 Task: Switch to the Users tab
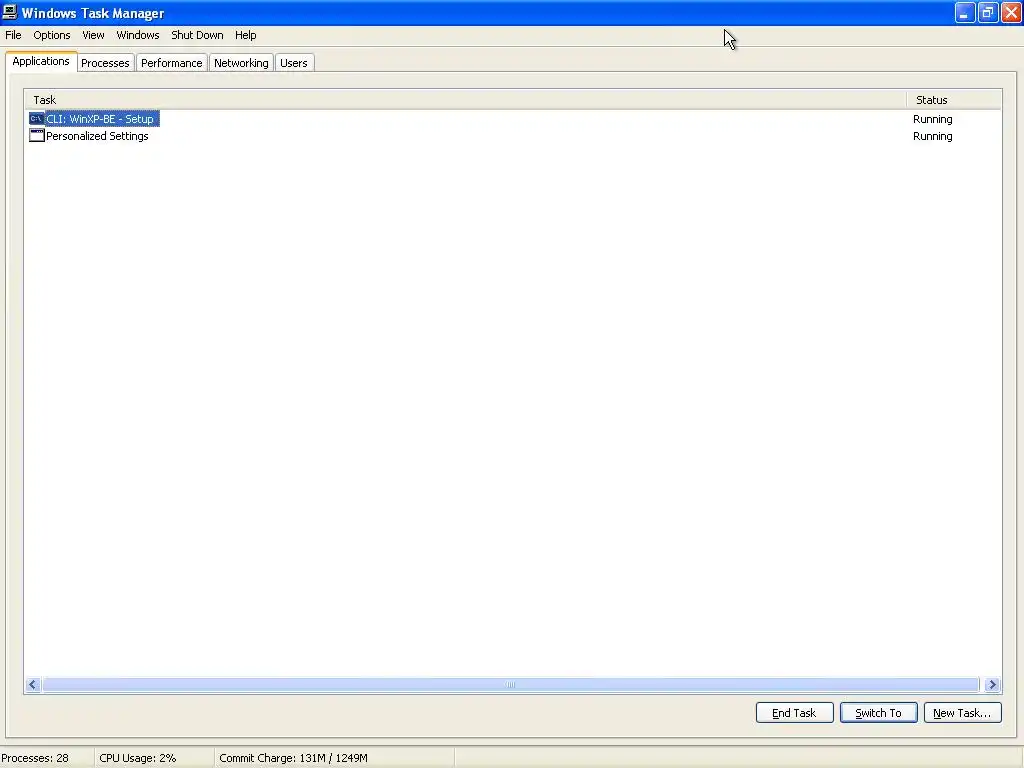click(294, 63)
